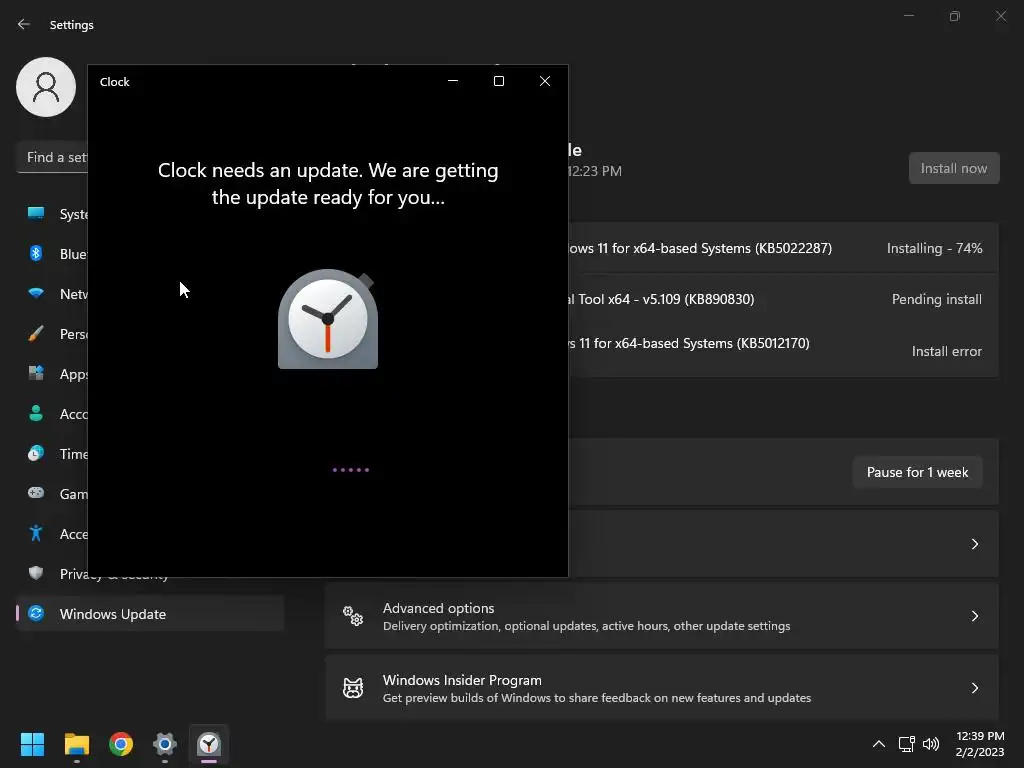This screenshot has height=768, width=1024.
Task: Open the Accessibility figure icon in sidebar
Action: 36,533
